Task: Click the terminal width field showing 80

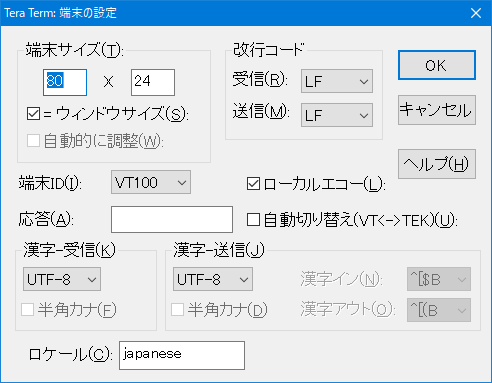Action: pyautogui.click(x=65, y=82)
